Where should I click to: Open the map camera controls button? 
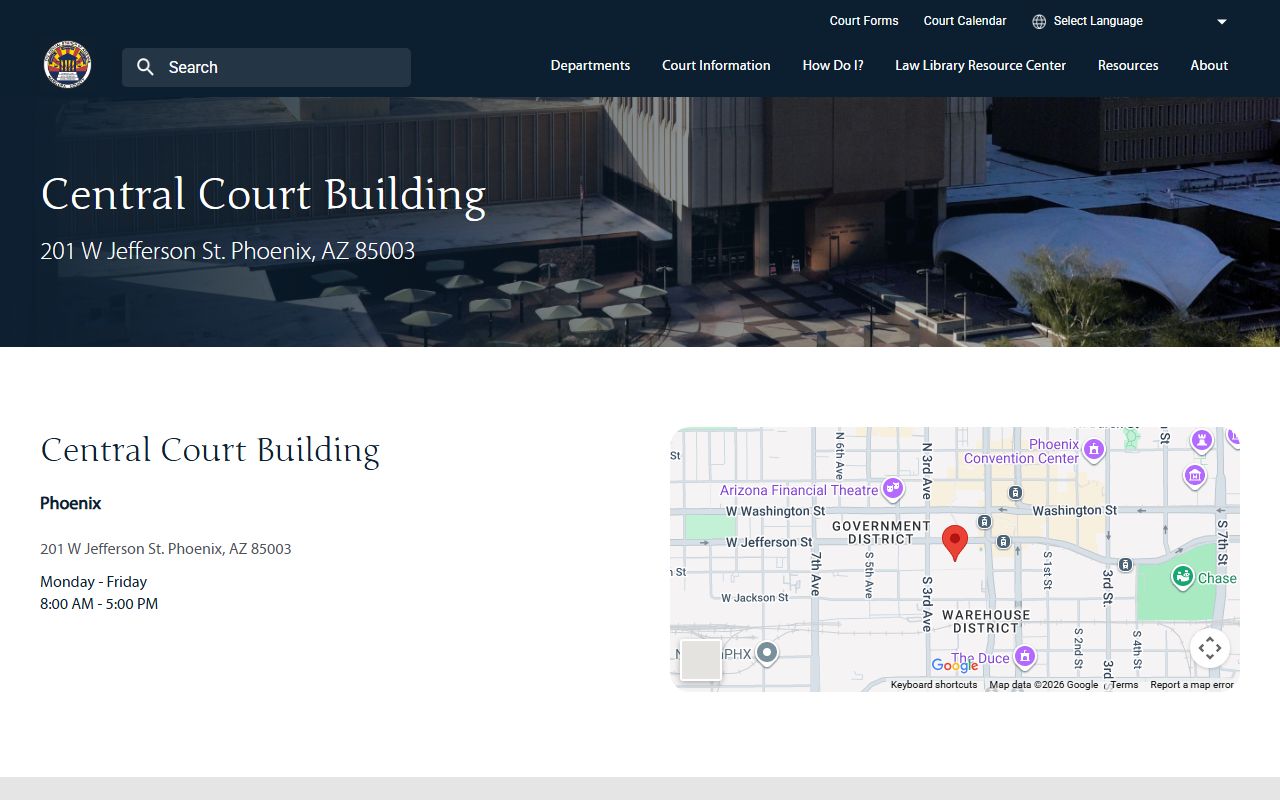(x=1210, y=648)
